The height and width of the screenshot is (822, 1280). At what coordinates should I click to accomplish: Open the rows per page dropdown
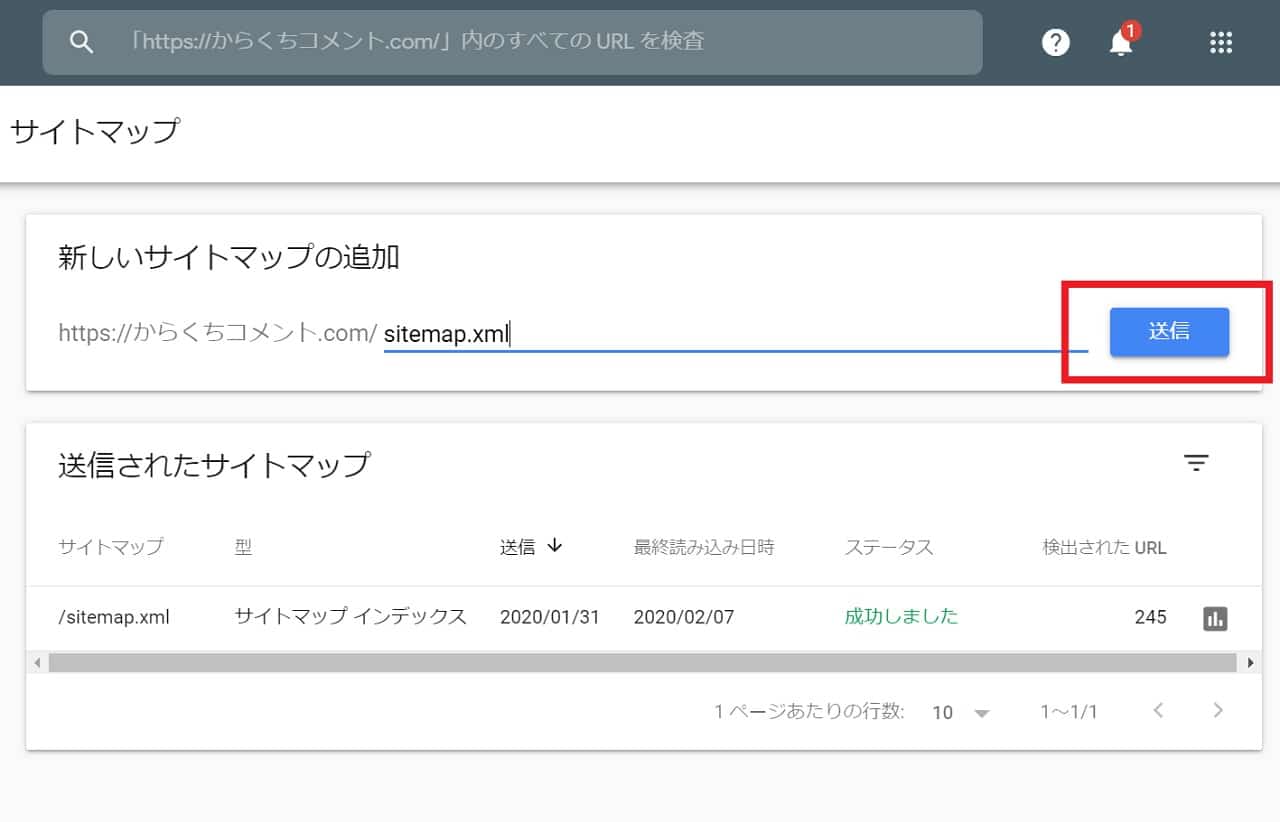(960, 712)
